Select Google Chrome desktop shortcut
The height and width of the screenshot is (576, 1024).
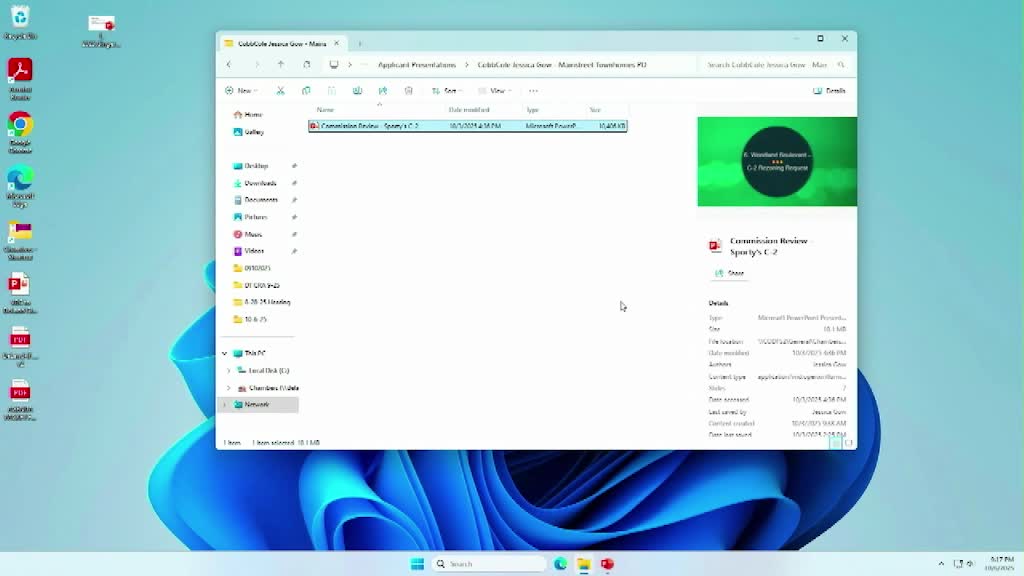coord(20,133)
